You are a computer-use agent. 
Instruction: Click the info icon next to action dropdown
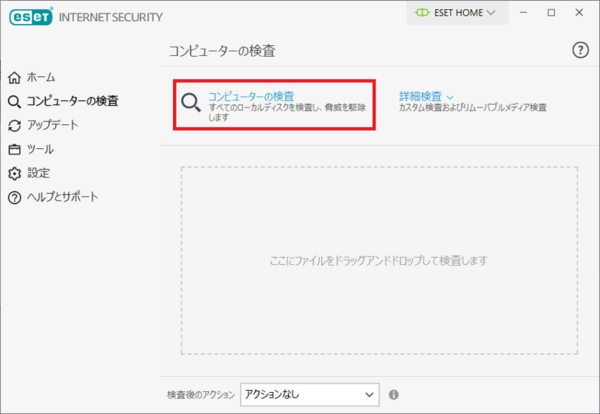[x=393, y=394]
